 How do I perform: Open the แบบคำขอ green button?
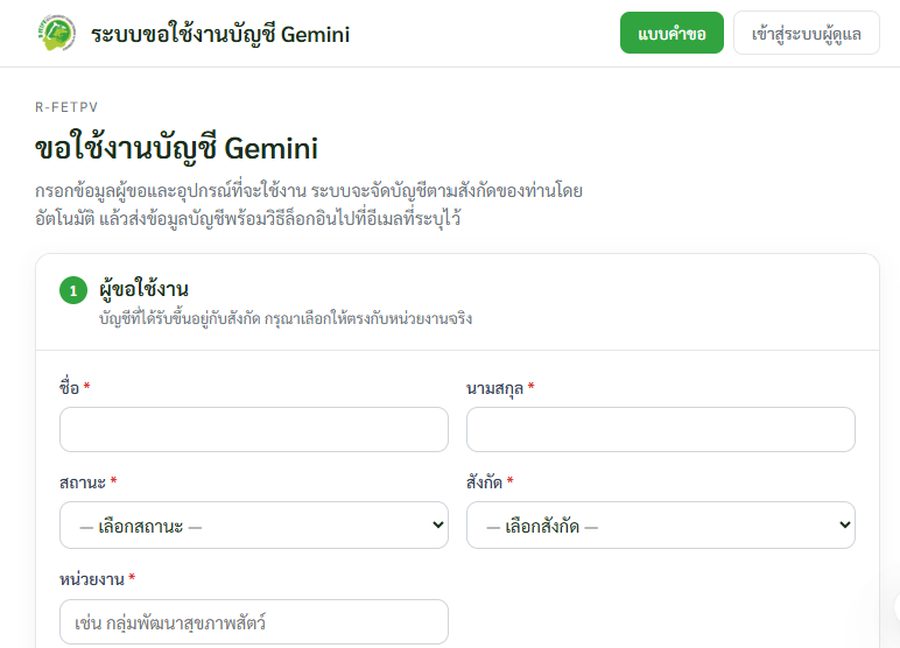672,33
